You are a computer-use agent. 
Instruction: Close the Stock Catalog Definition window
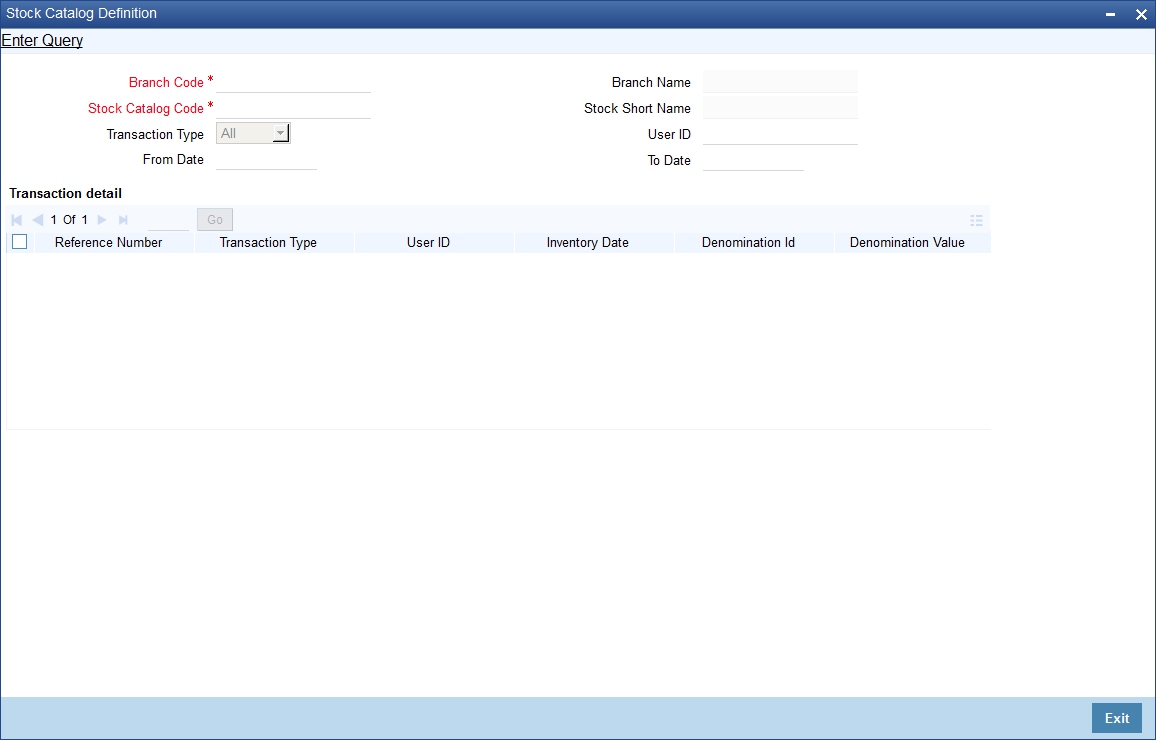[1141, 14]
